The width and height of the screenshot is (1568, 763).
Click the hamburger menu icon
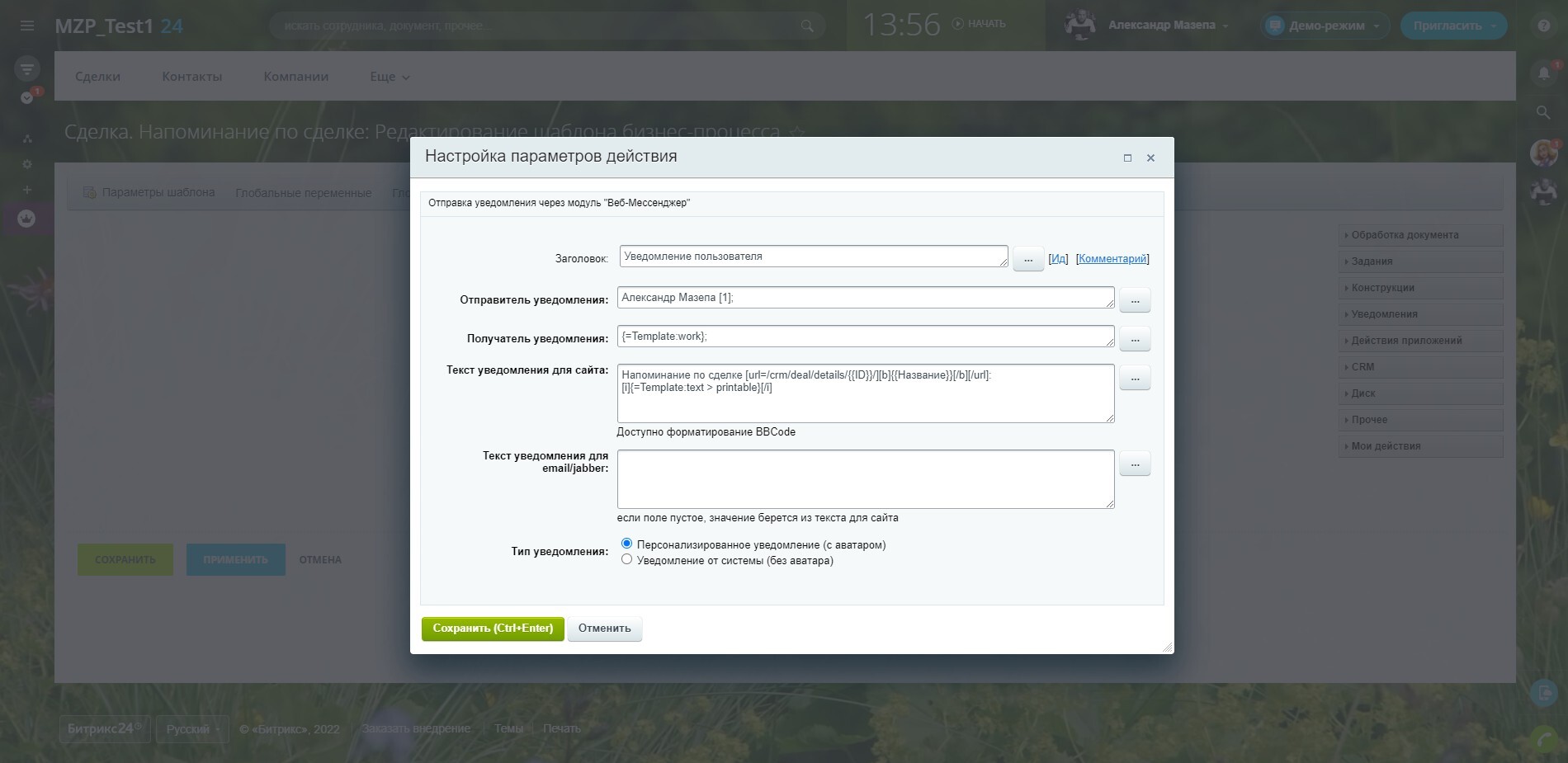pyautogui.click(x=27, y=26)
